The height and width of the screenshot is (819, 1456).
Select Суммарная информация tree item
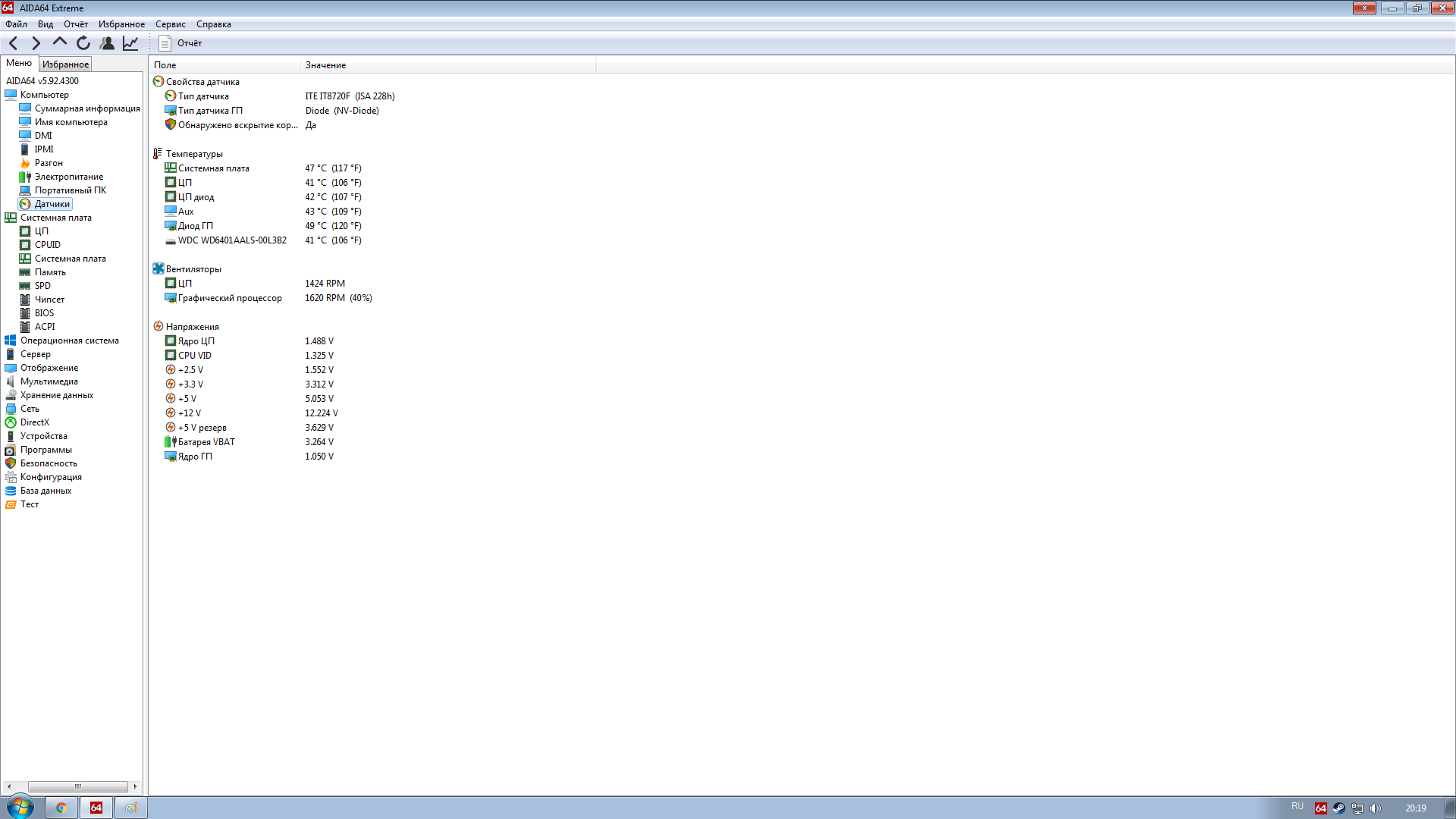tap(87, 108)
